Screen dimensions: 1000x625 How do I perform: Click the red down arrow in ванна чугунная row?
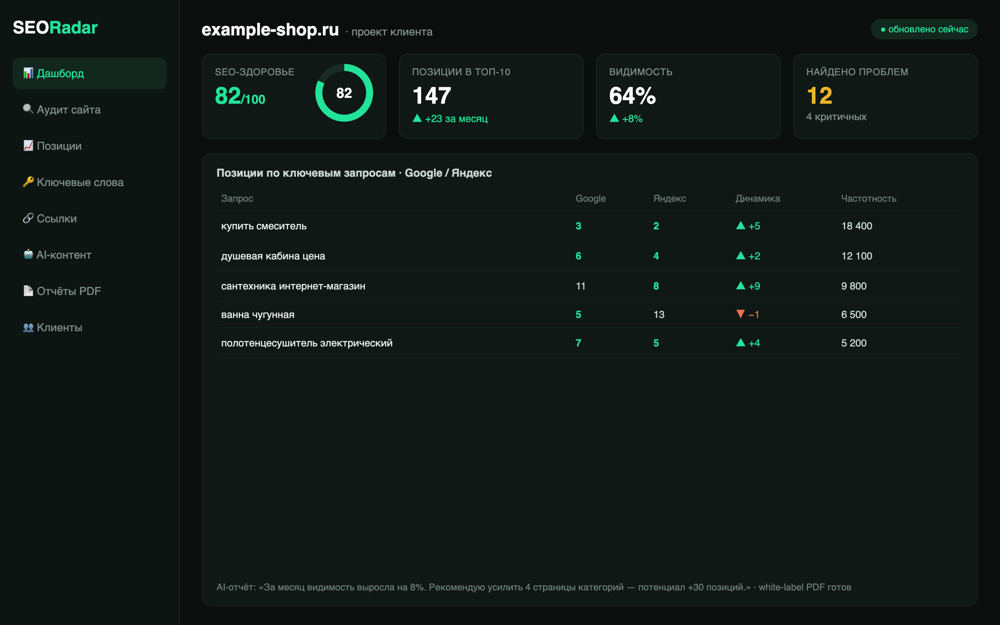click(x=740, y=314)
